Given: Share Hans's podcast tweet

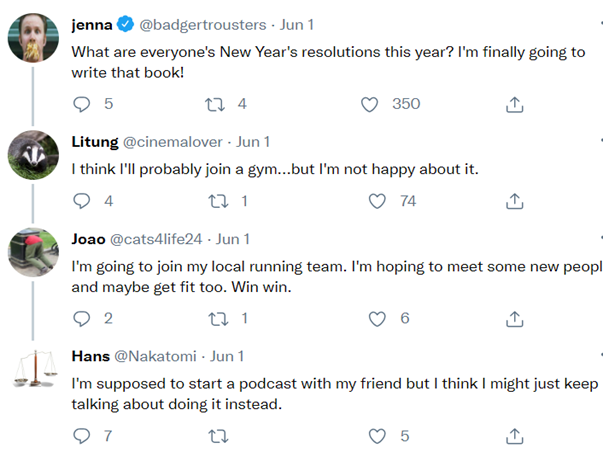Looking at the screenshot, I should point(515,435).
